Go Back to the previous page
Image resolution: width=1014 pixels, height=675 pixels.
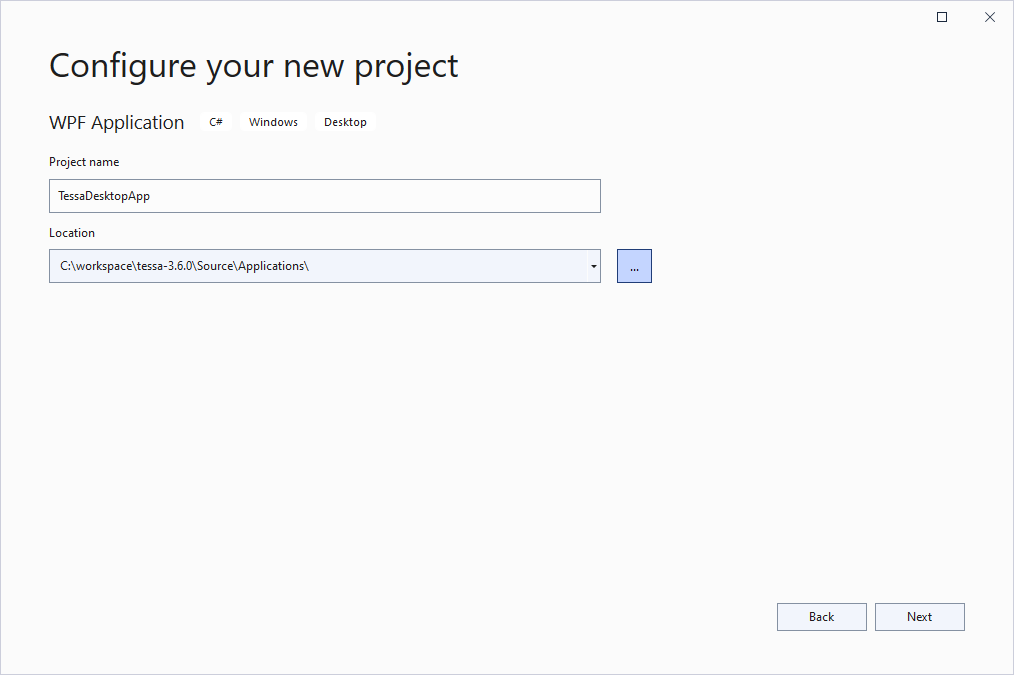tap(821, 617)
